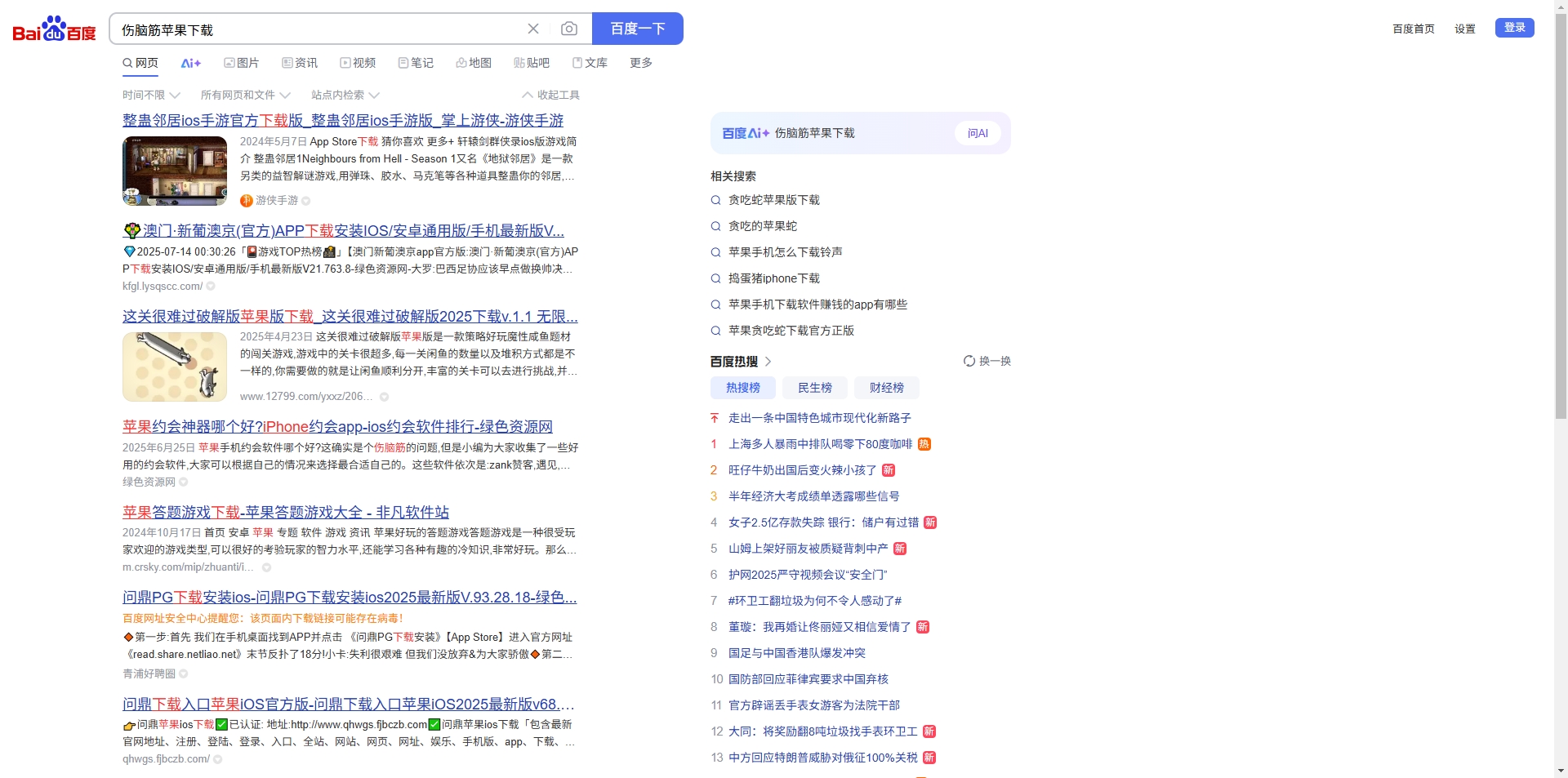Click the icon after 绿色资源网

point(184,482)
